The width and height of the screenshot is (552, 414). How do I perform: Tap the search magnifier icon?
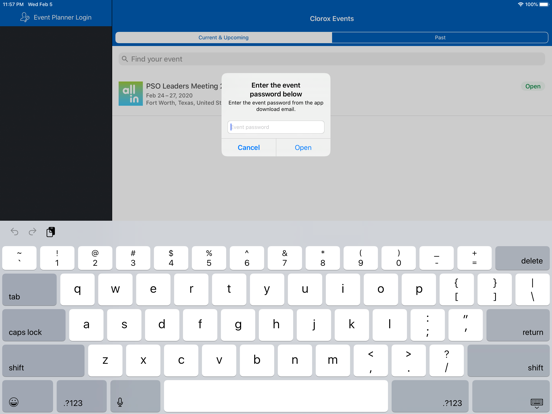pyautogui.click(x=125, y=59)
